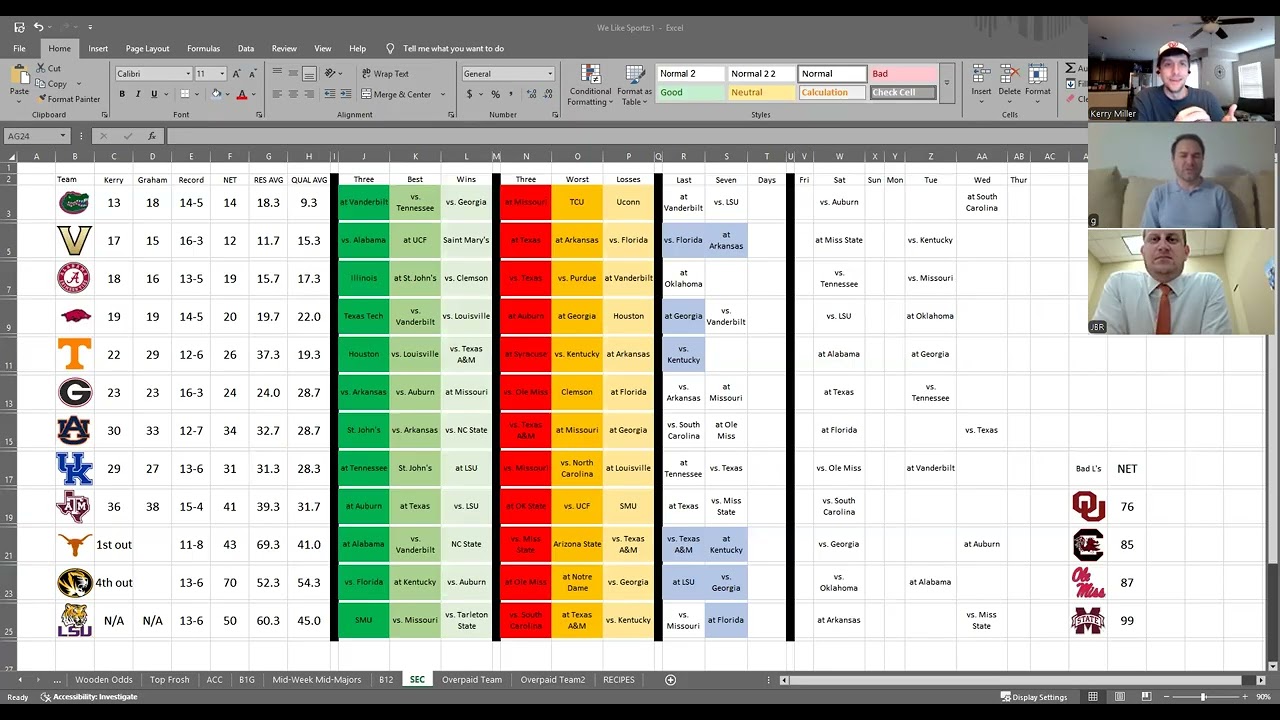Open the font size dropdown

tap(222, 74)
